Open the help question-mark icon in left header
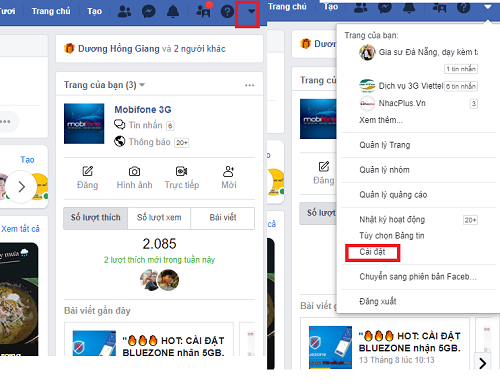This screenshot has width=500, height=389. click(x=227, y=12)
